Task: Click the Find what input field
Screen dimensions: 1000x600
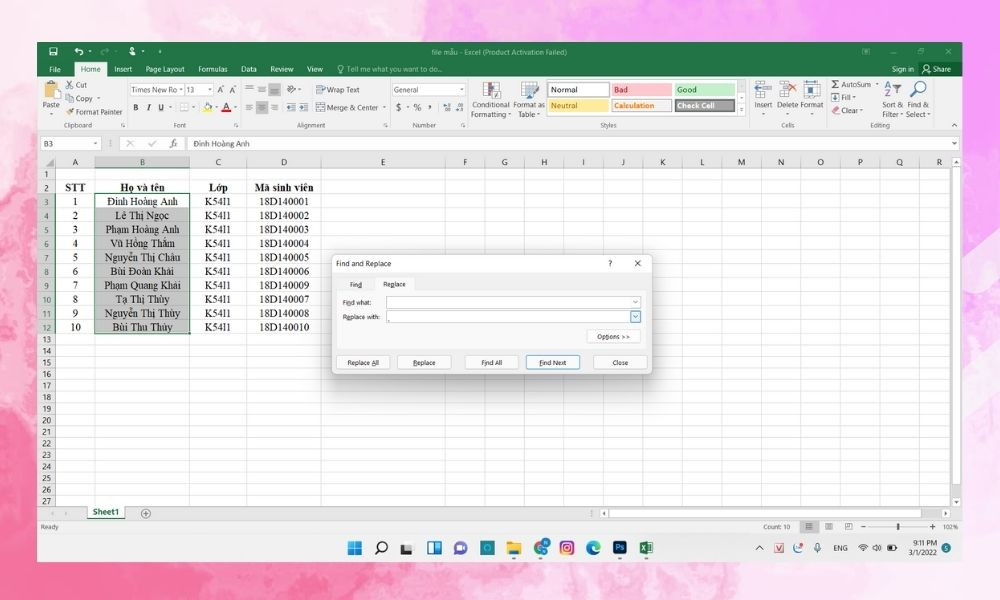Action: click(508, 302)
